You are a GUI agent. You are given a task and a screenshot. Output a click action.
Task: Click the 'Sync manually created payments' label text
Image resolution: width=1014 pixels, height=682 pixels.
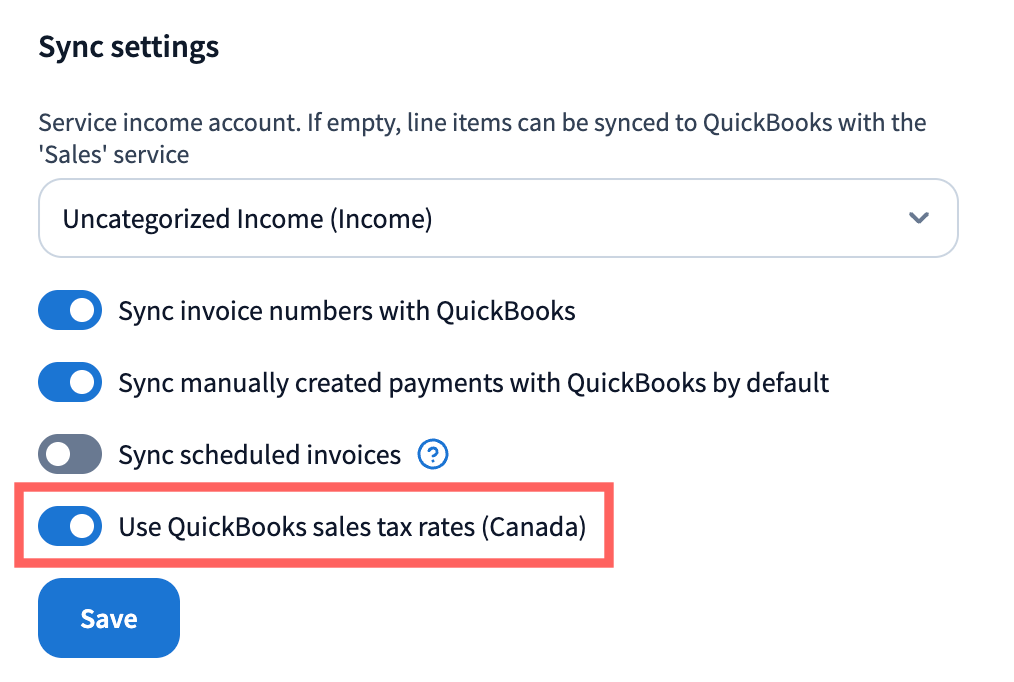coord(473,382)
